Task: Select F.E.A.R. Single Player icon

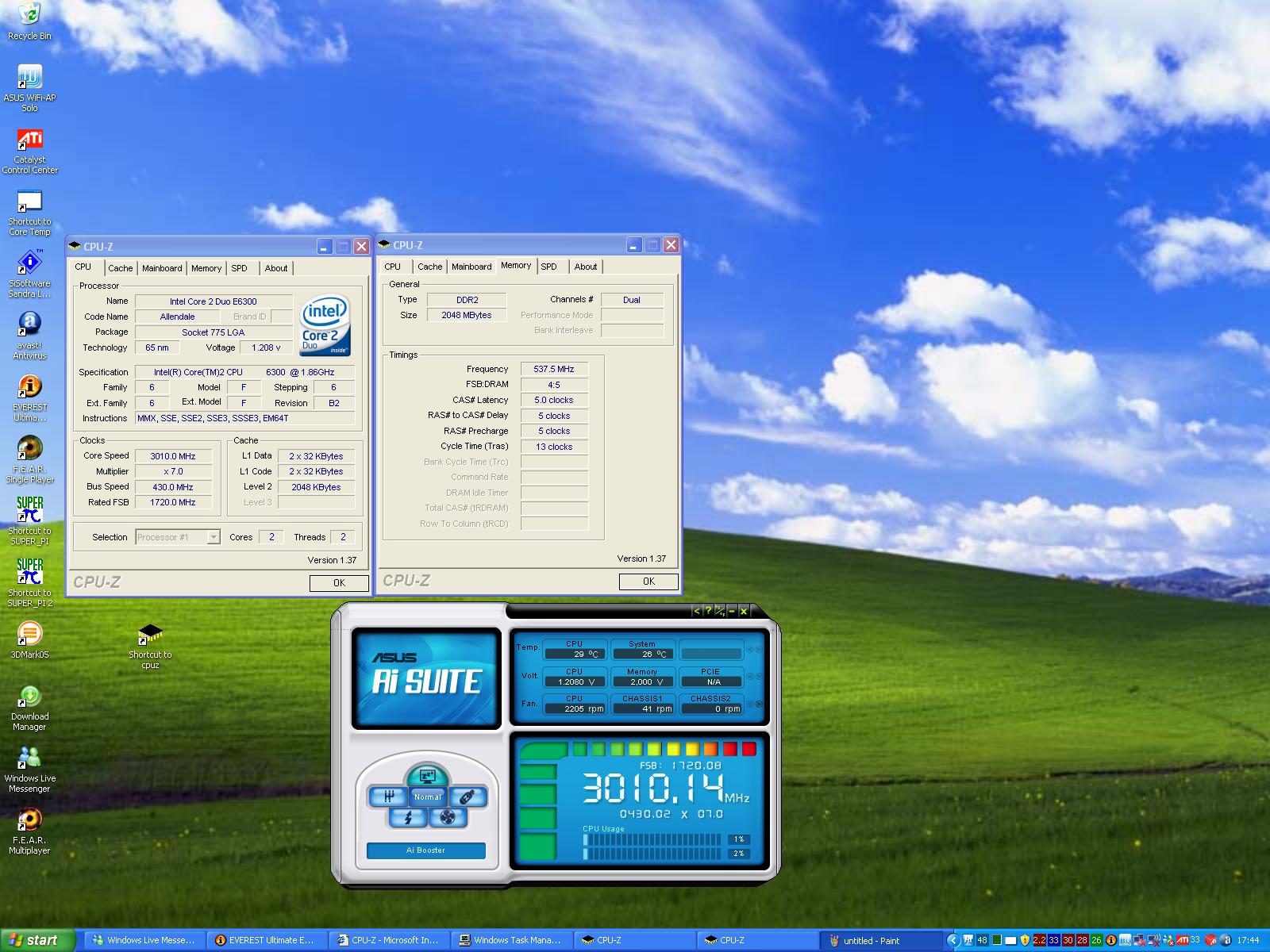Action: point(29,460)
